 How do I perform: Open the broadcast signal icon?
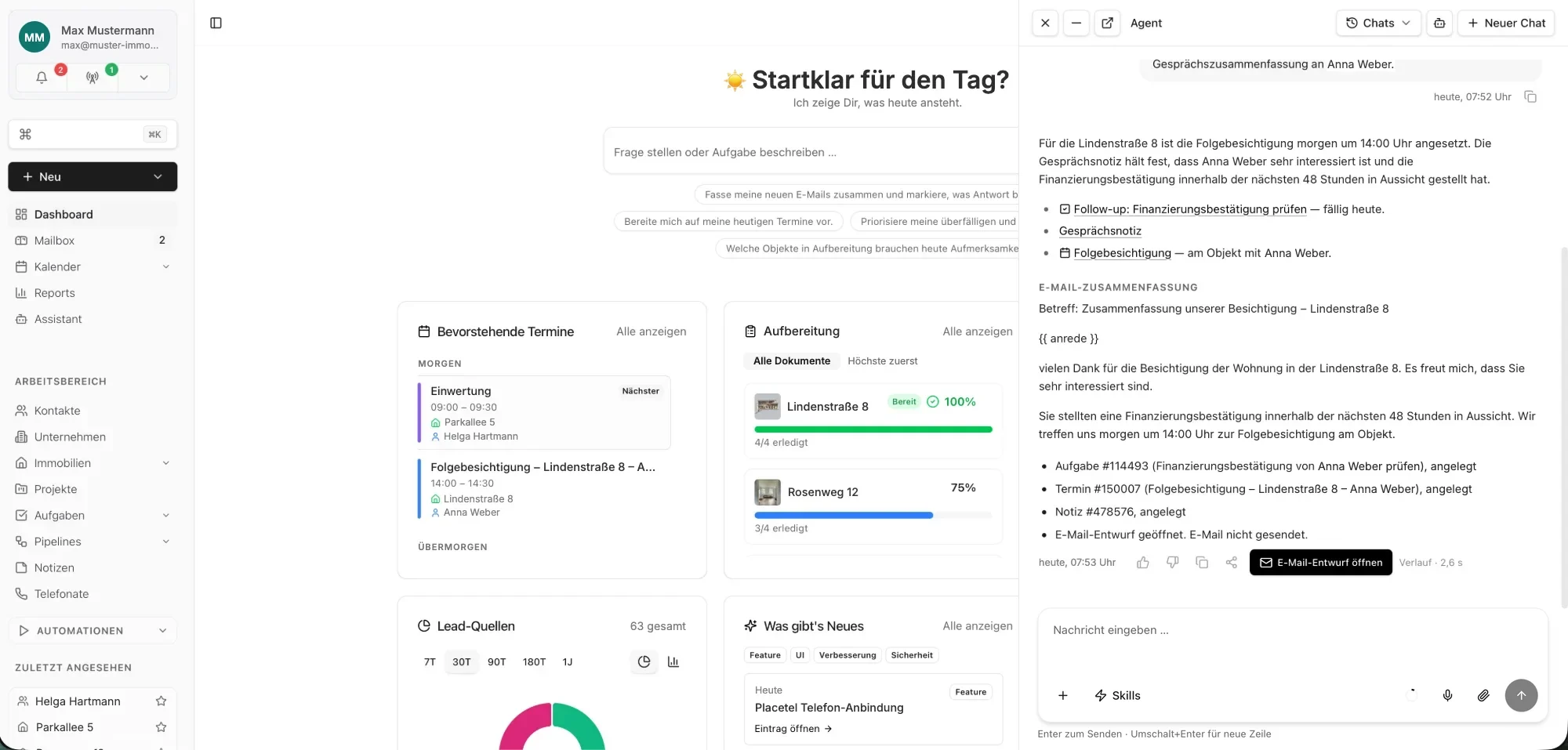[93, 78]
